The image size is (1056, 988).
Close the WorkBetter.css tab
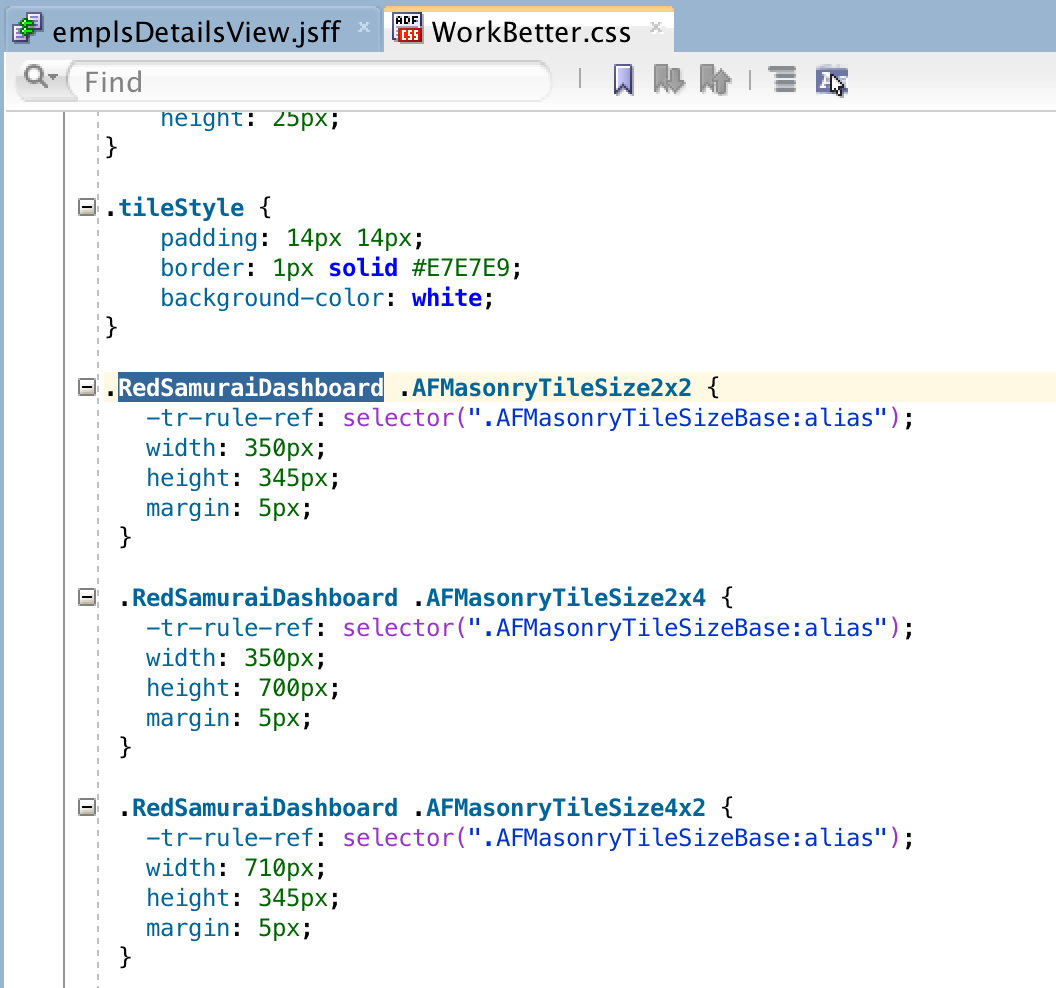coord(656,30)
